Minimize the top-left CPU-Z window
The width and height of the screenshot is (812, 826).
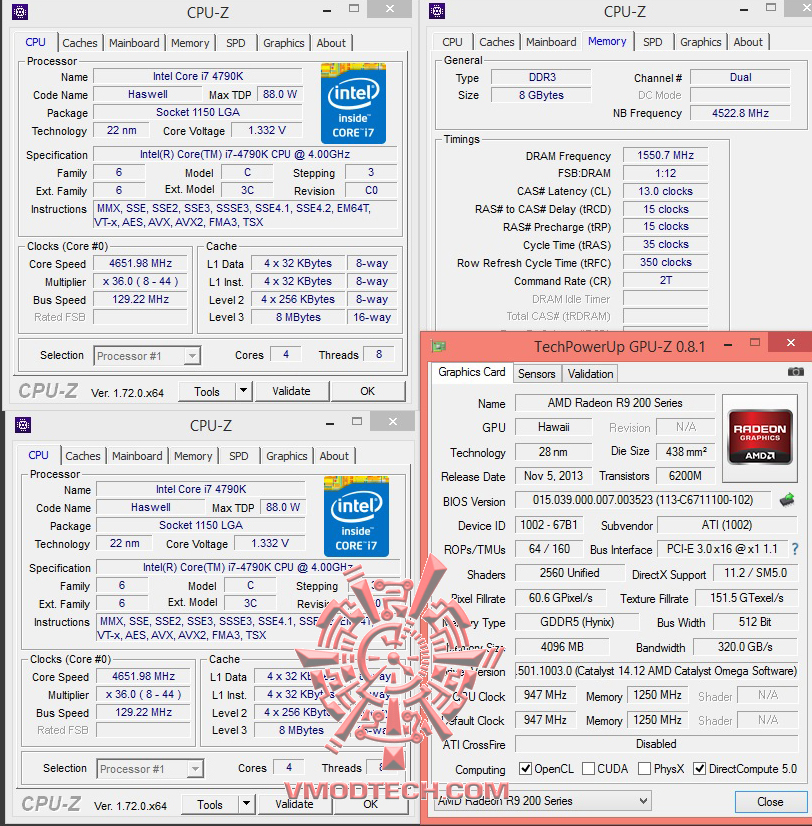tap(327, 11)
